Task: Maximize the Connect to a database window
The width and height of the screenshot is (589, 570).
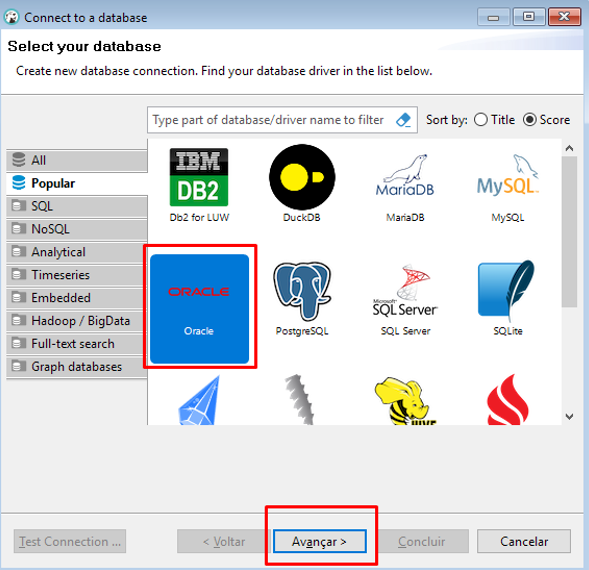Action: (529, 17)
